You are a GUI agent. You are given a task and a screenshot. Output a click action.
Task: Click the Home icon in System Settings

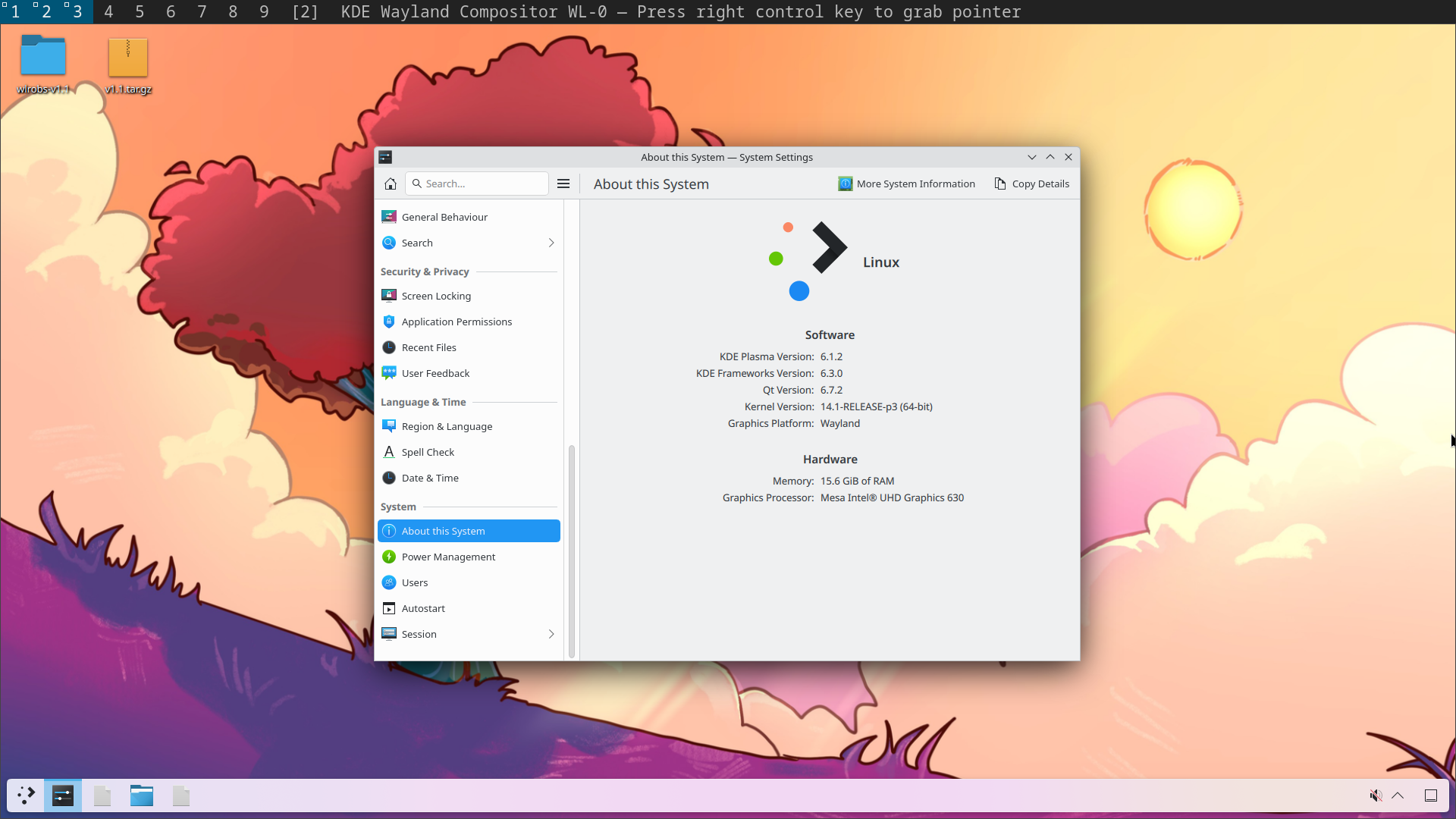(391, 184)
